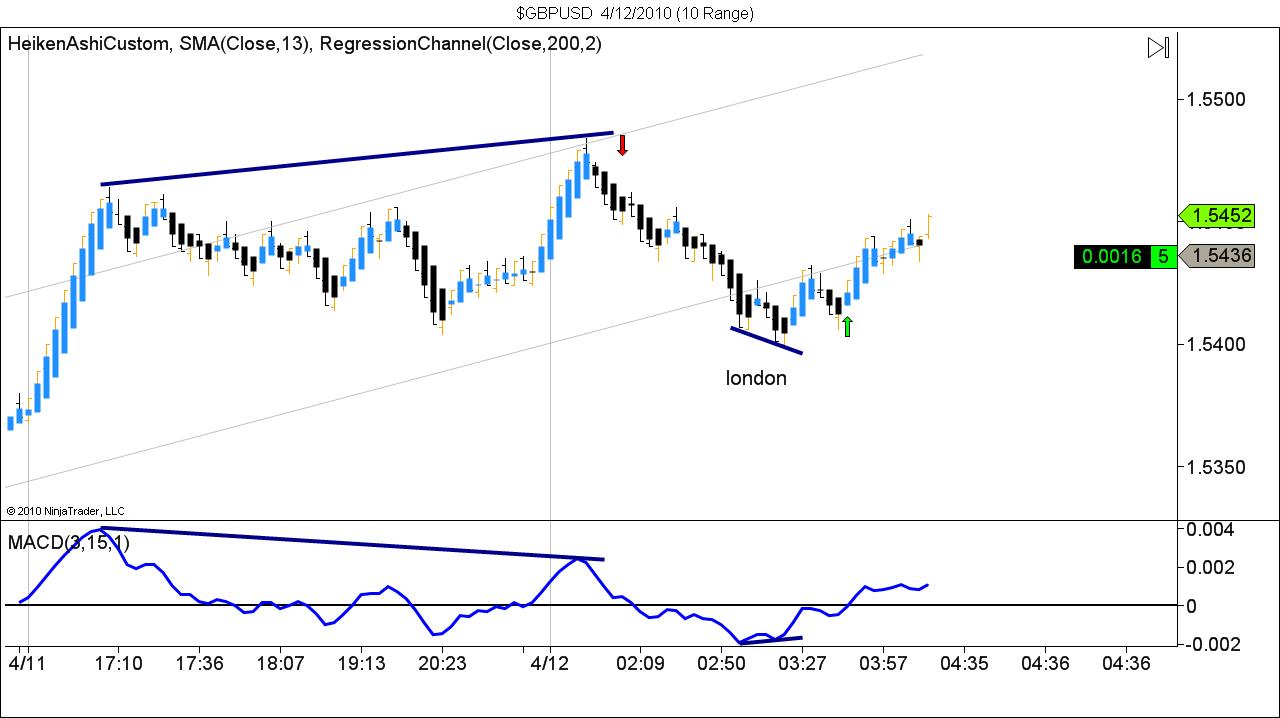The image size is (1280, 718).
Task: Click the 4/12 time axis label
Action: coord(548,663)
